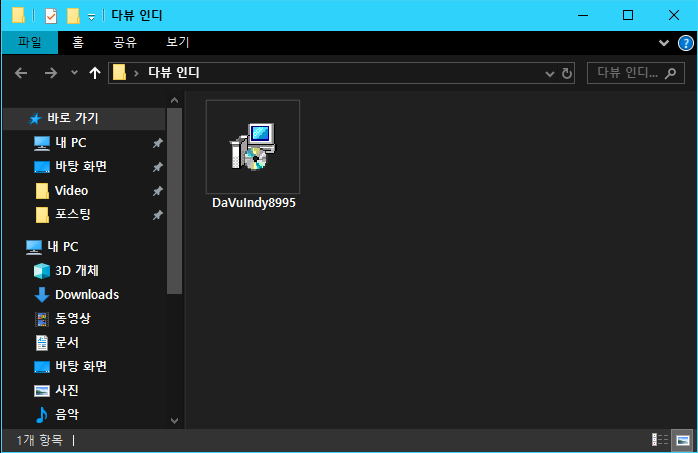Screen dimensions: 698x453
Task: Click the search magnifier icon
Action: (x=670, y=73)
